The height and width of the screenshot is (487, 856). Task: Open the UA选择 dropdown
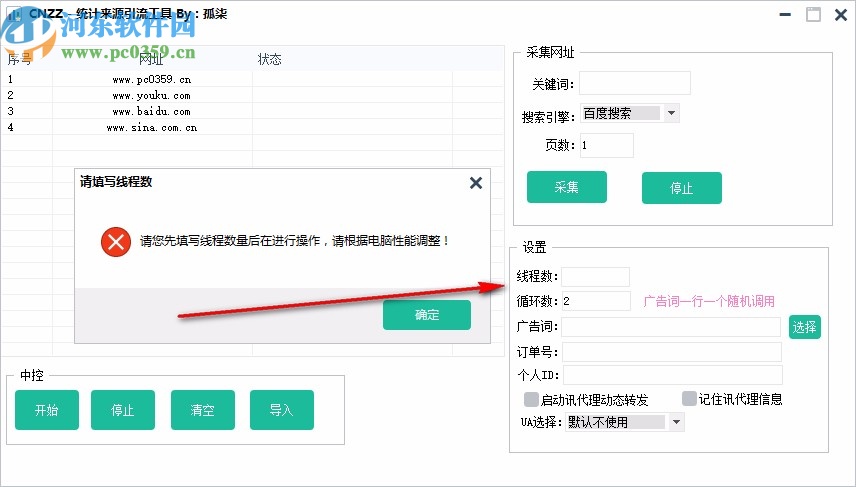click(x=677, y=421)
